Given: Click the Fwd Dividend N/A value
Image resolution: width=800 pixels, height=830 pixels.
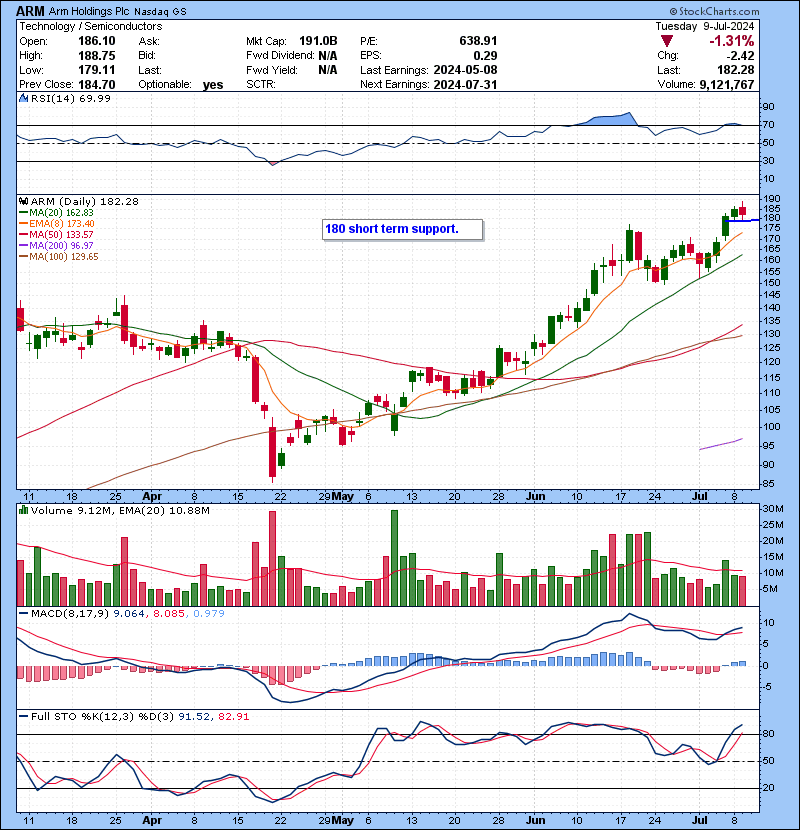Looking at the screenshot, I should click(x=328, y=55).
